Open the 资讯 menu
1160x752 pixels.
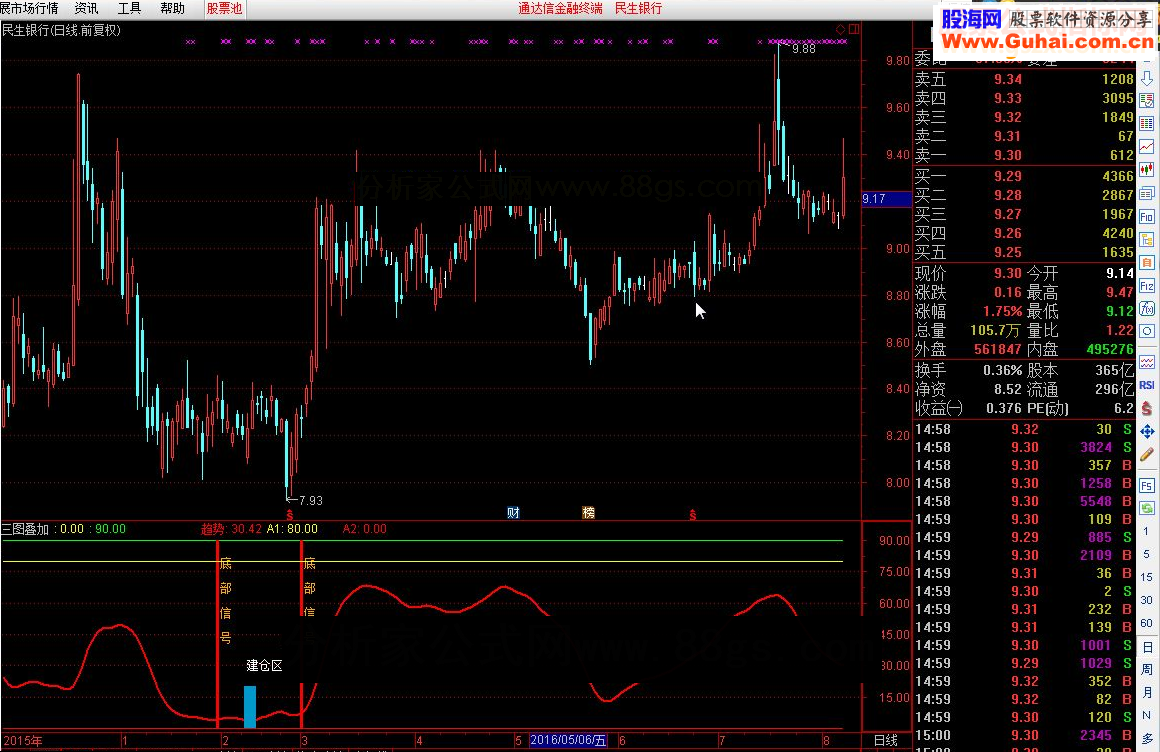(x=87, y=8)
